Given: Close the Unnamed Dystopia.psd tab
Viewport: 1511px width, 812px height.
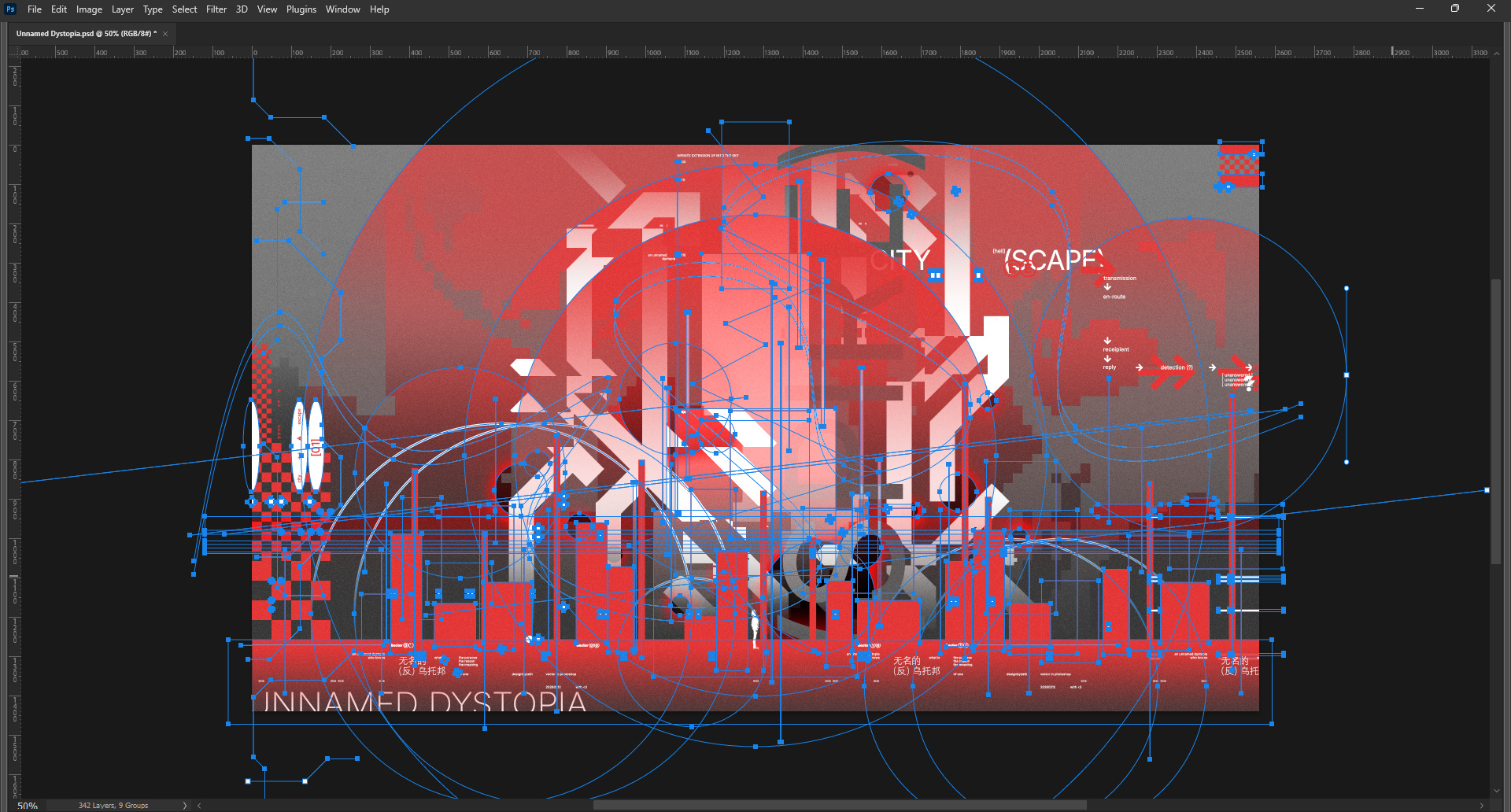Looking at the screenshot, I should pos(165,34).
